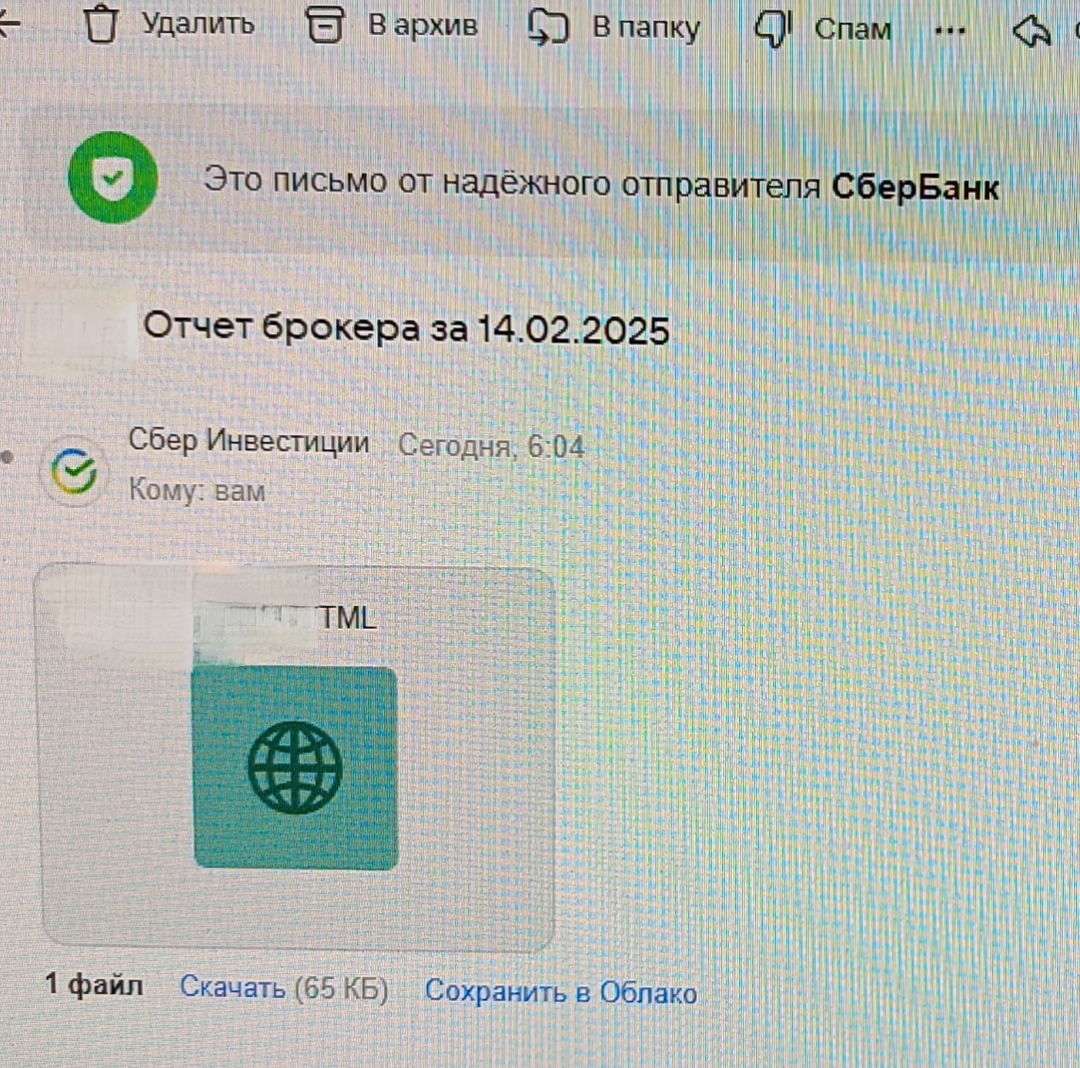Click the move-to-folder icon

coord(548,28)
